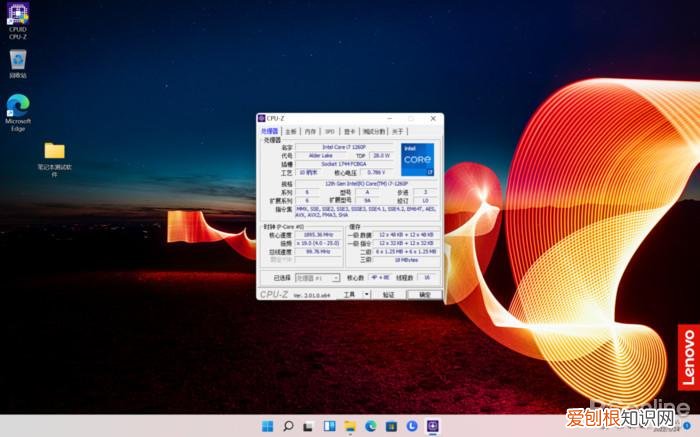Viewport: 700px width, 437px height.
Task: Open the Recycle Bin desktop icon
Action: point(18,63)
